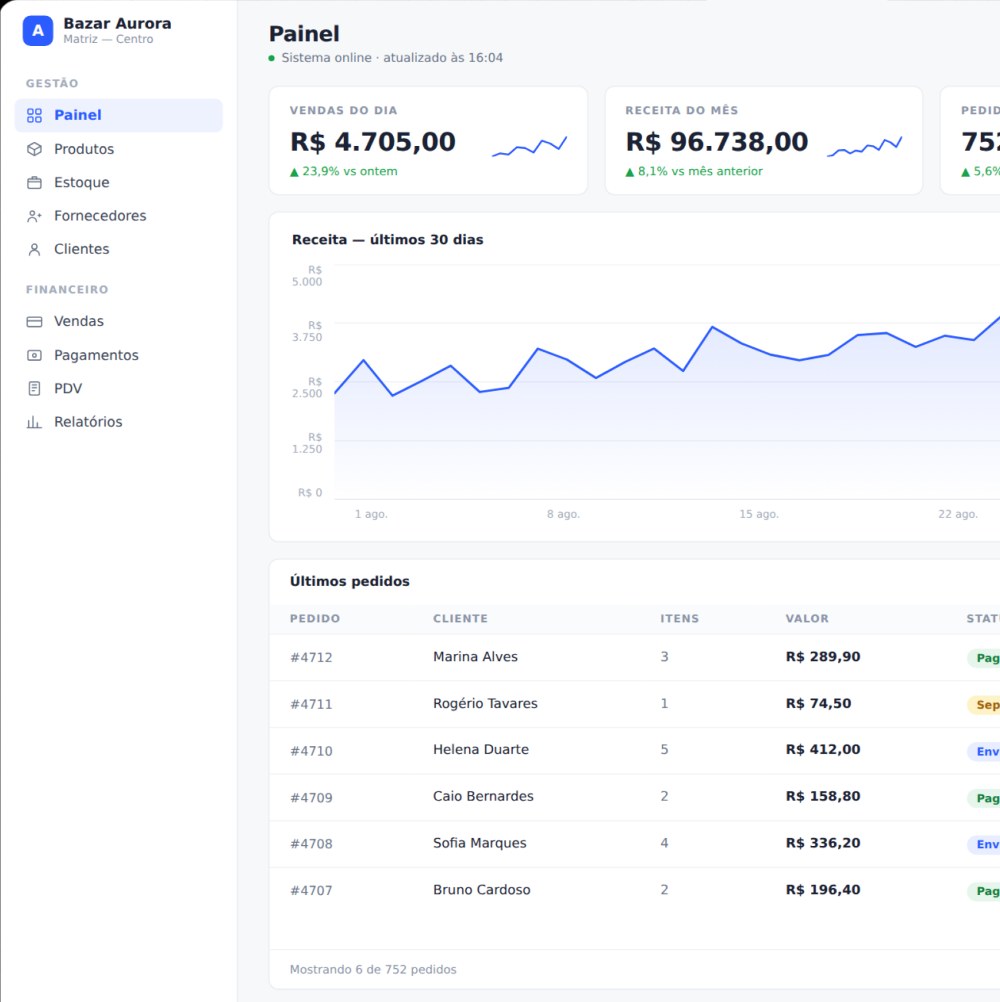Image resolution: width=1000 pixels, height=1002 pixels.
Task: Click the Relatórios bar chart icon
Action: [35, 422]
